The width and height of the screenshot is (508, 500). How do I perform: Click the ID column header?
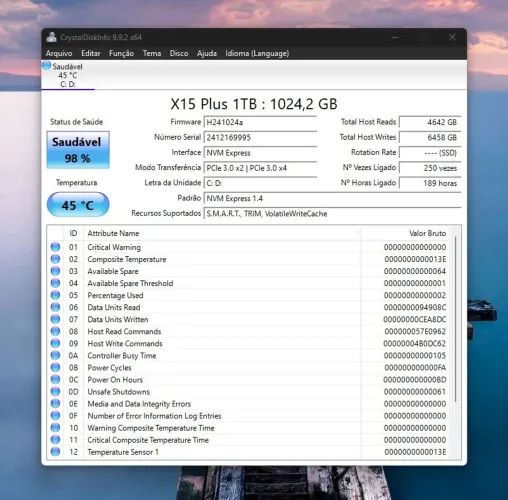(x=73, y=233)
